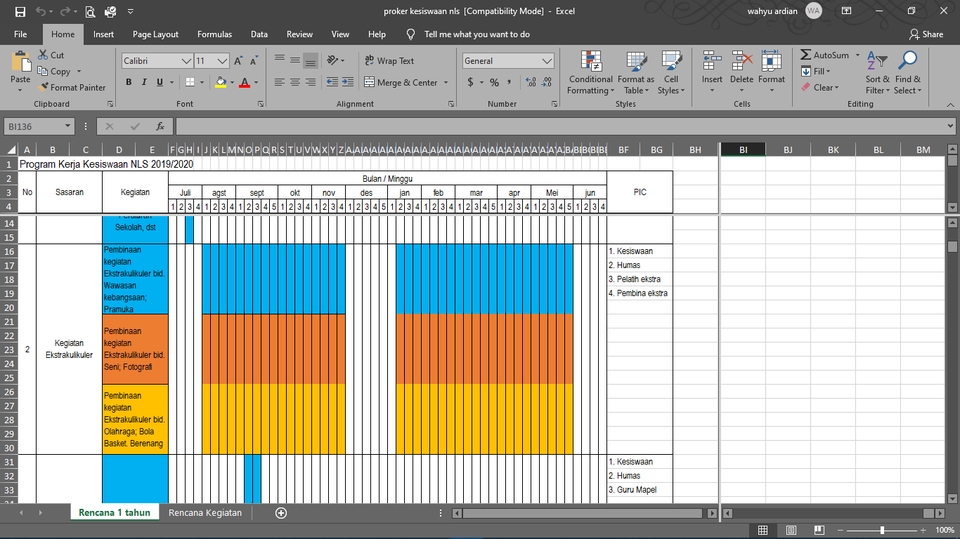Screen dimensions: 960x539
Task: Save the workbook with the Save icon
Action: (x=20, y=12)
